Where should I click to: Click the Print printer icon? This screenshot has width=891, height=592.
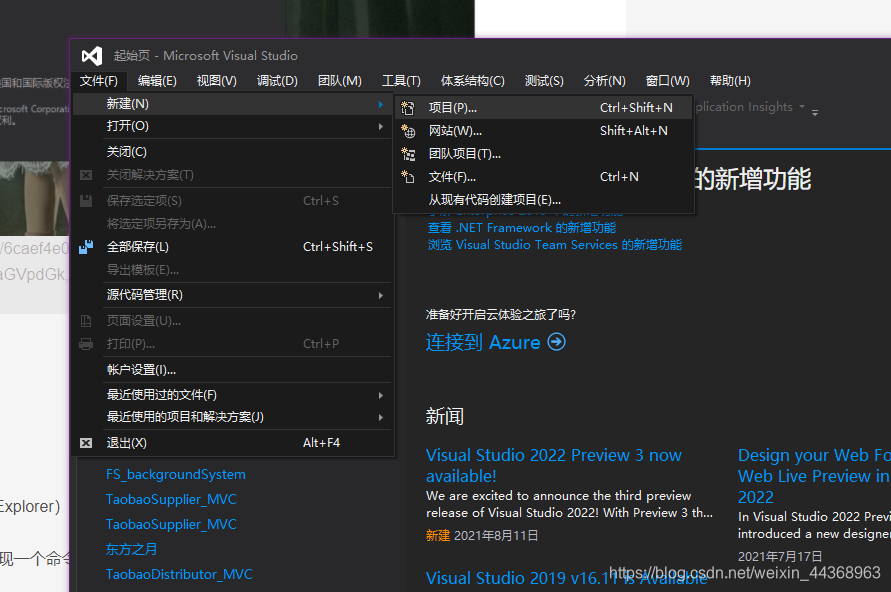point(86,344)
